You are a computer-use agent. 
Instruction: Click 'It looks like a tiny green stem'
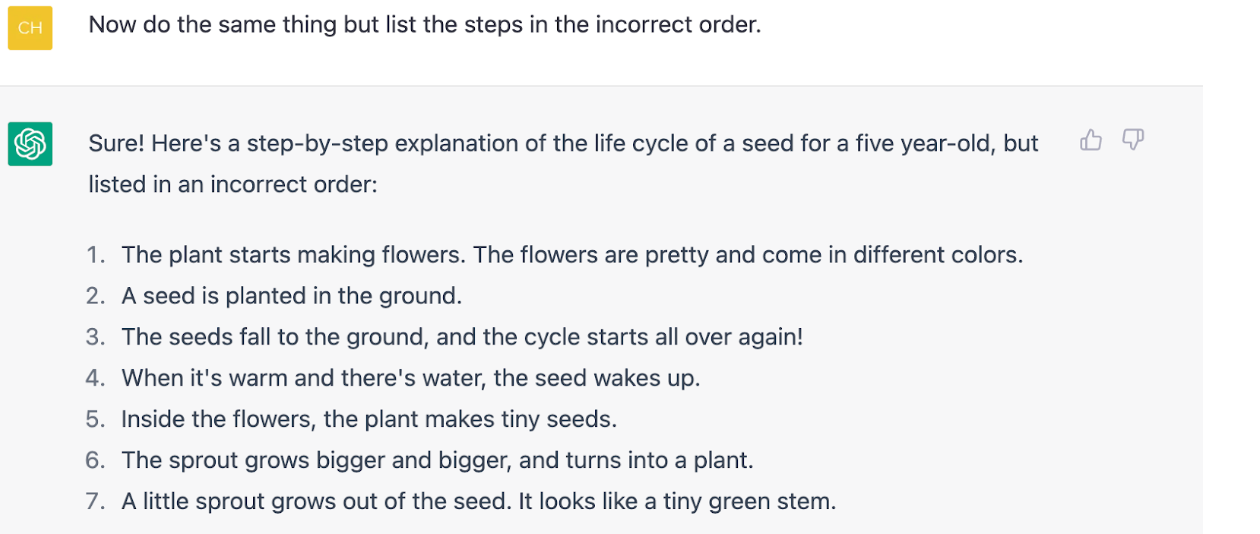click(x=676, y=501)
